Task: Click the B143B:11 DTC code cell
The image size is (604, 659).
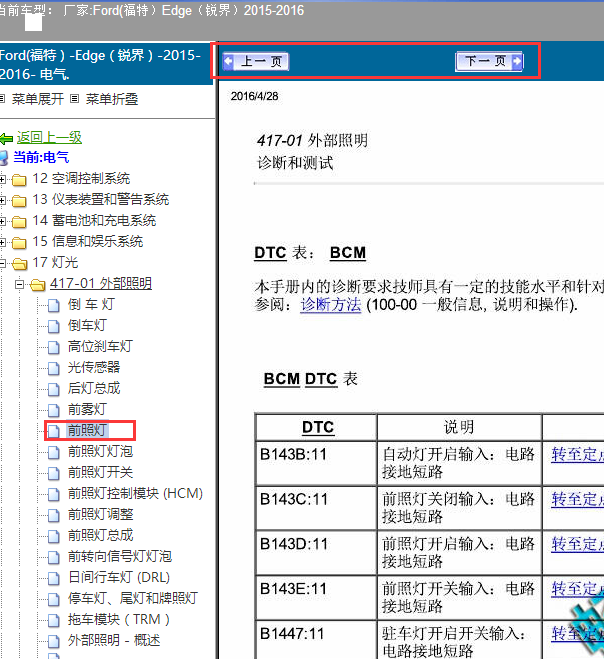Action: [316, 463]
